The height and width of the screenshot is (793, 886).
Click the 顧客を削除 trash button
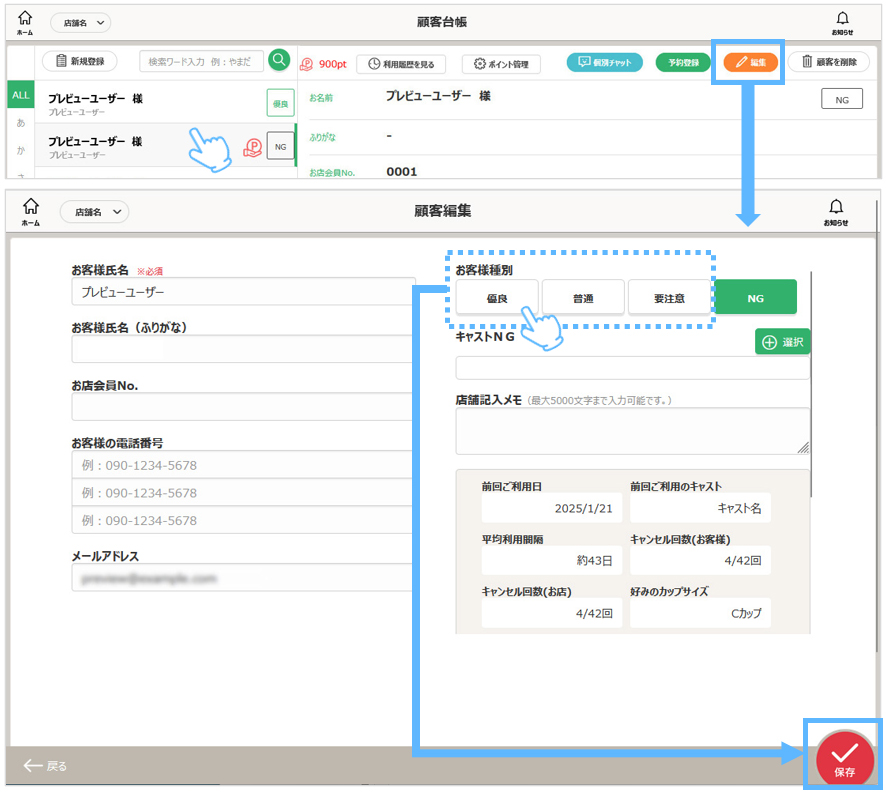[828, 63]
